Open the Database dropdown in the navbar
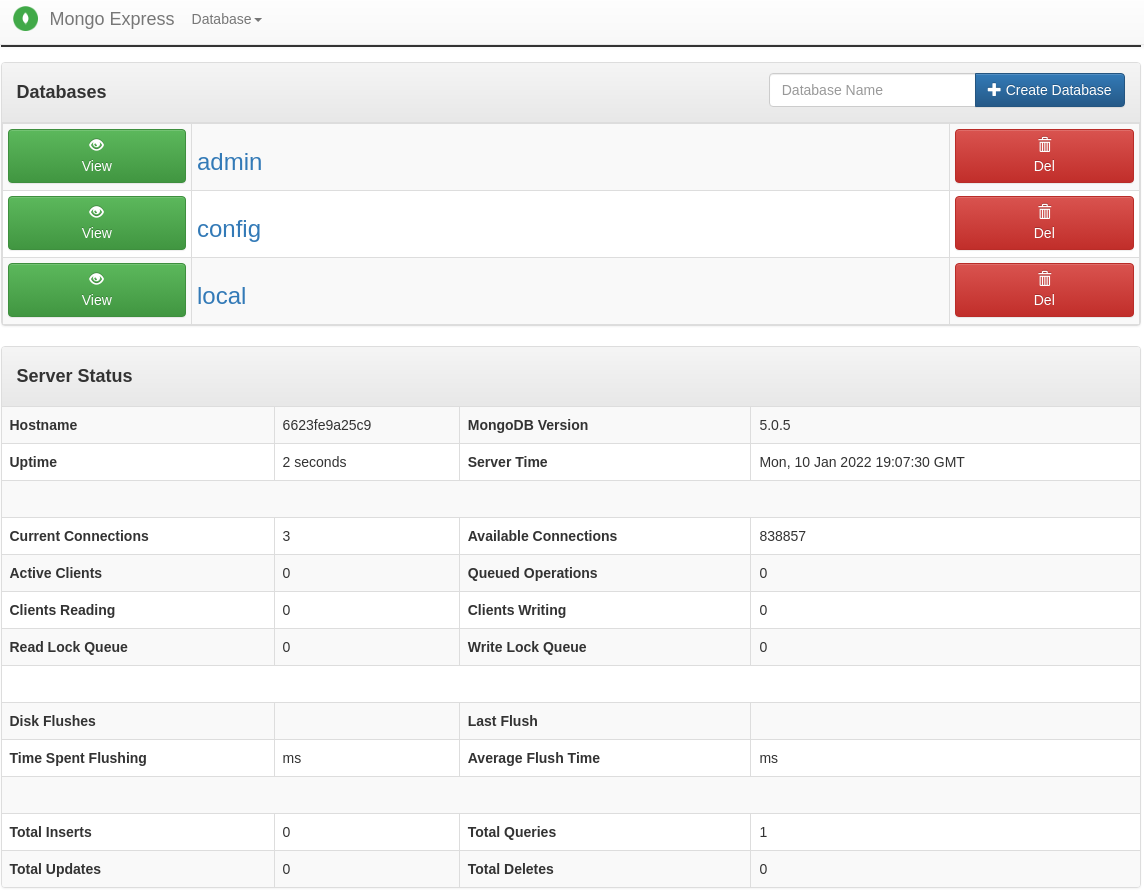 [x=226, y=19]
